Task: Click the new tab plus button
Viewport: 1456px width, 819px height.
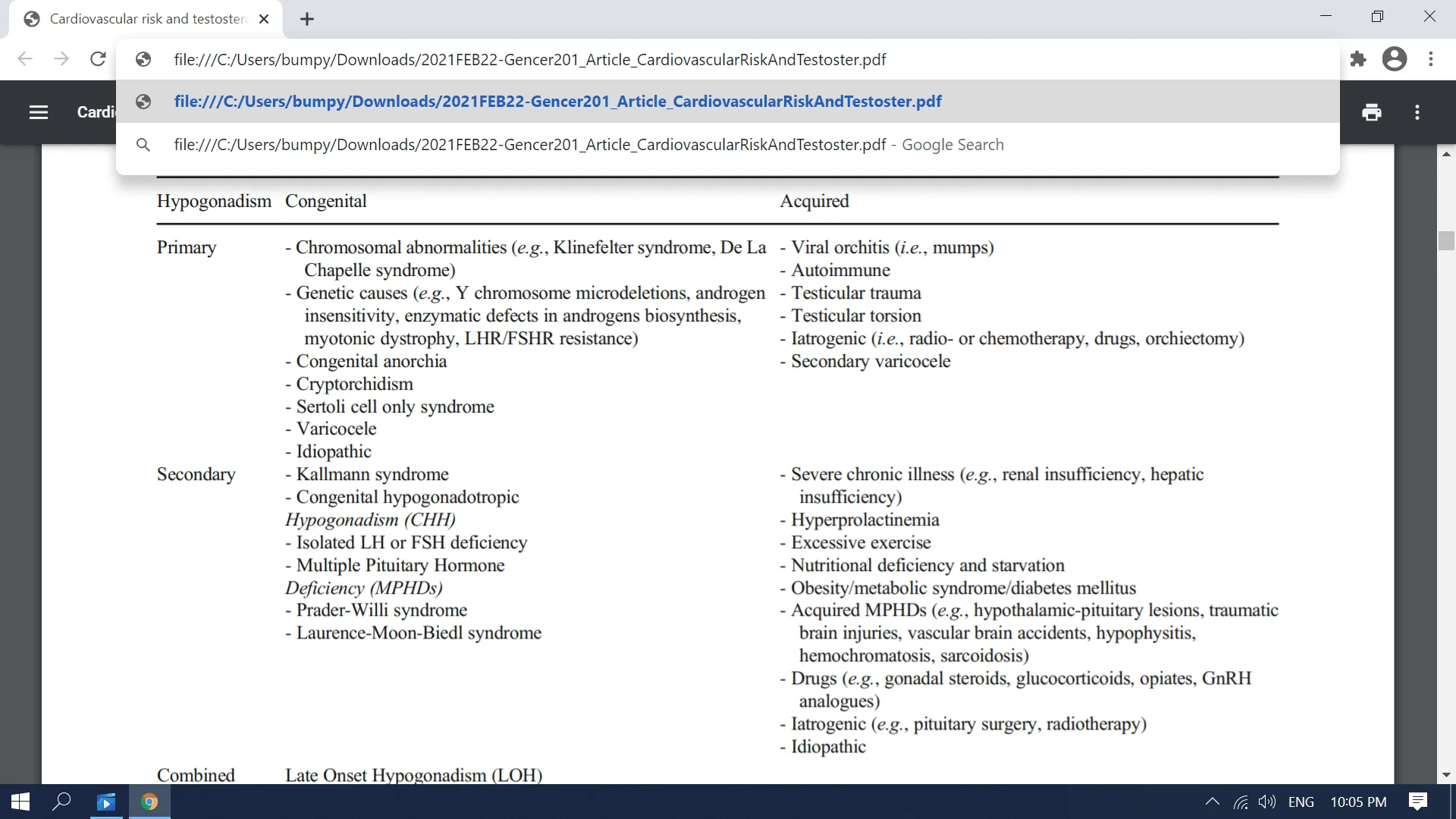Action: (x=306, y=18)
